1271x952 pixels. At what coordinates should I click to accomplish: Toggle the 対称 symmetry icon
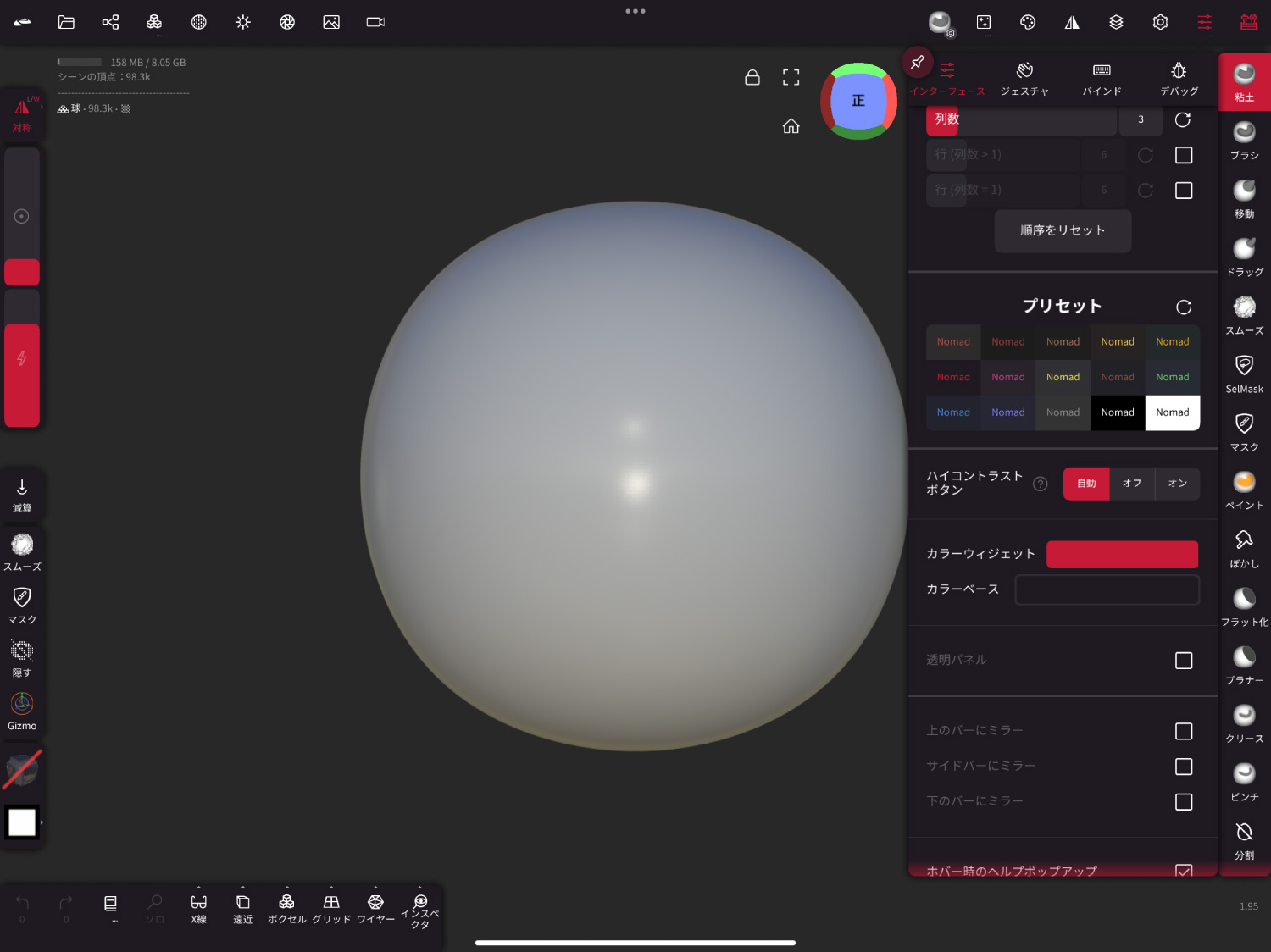(22, 114)
